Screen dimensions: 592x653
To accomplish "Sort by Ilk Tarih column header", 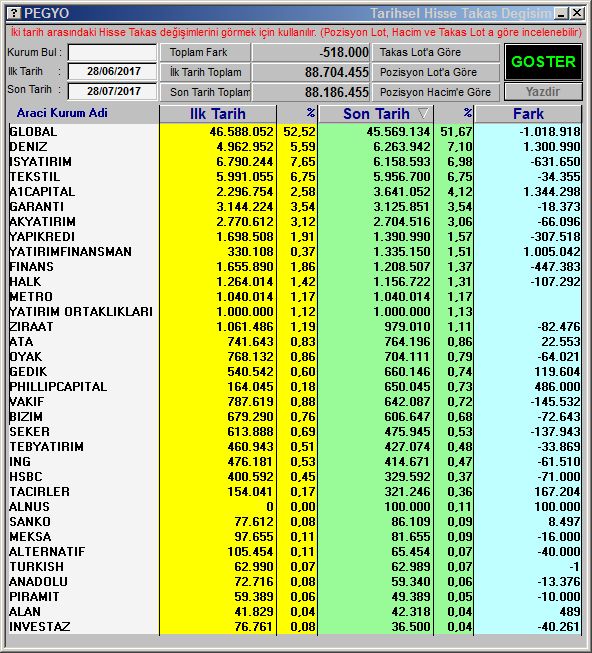I will pos(218,114).
